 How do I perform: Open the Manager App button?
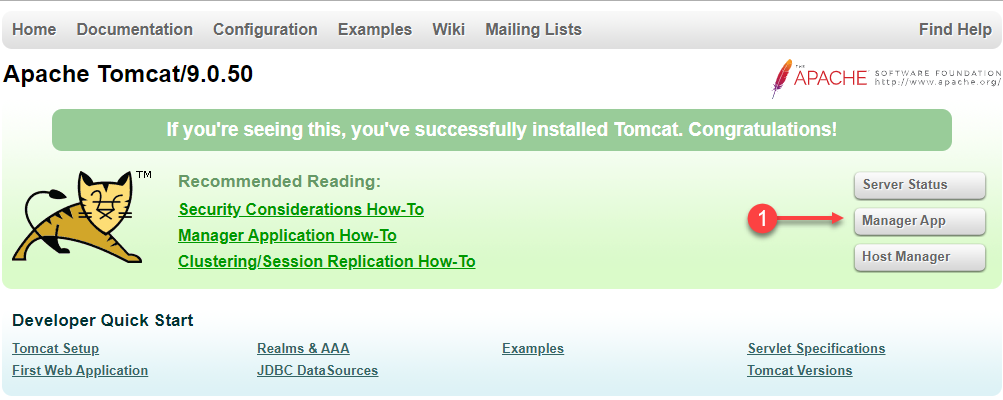click(919, 221)
